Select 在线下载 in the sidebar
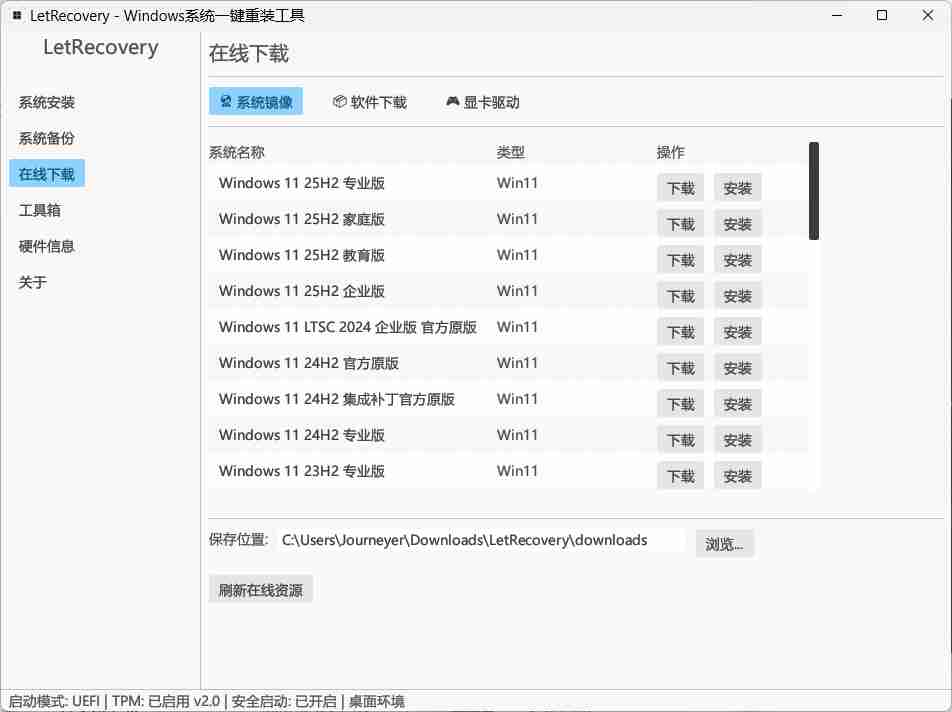This screenshot has width=952, height=712. click(47, 174)
